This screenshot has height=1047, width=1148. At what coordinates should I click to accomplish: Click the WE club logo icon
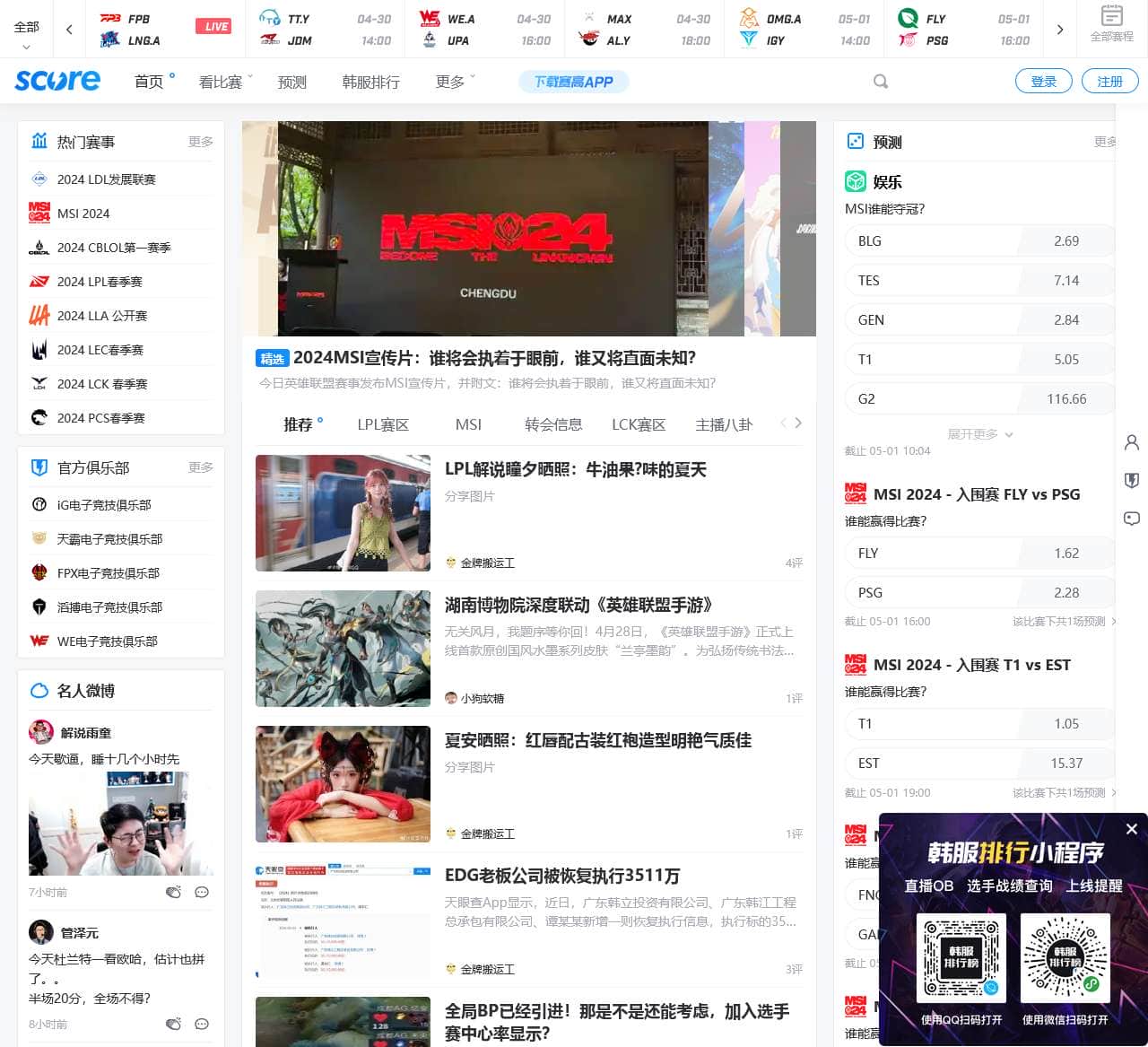(39, 641)
